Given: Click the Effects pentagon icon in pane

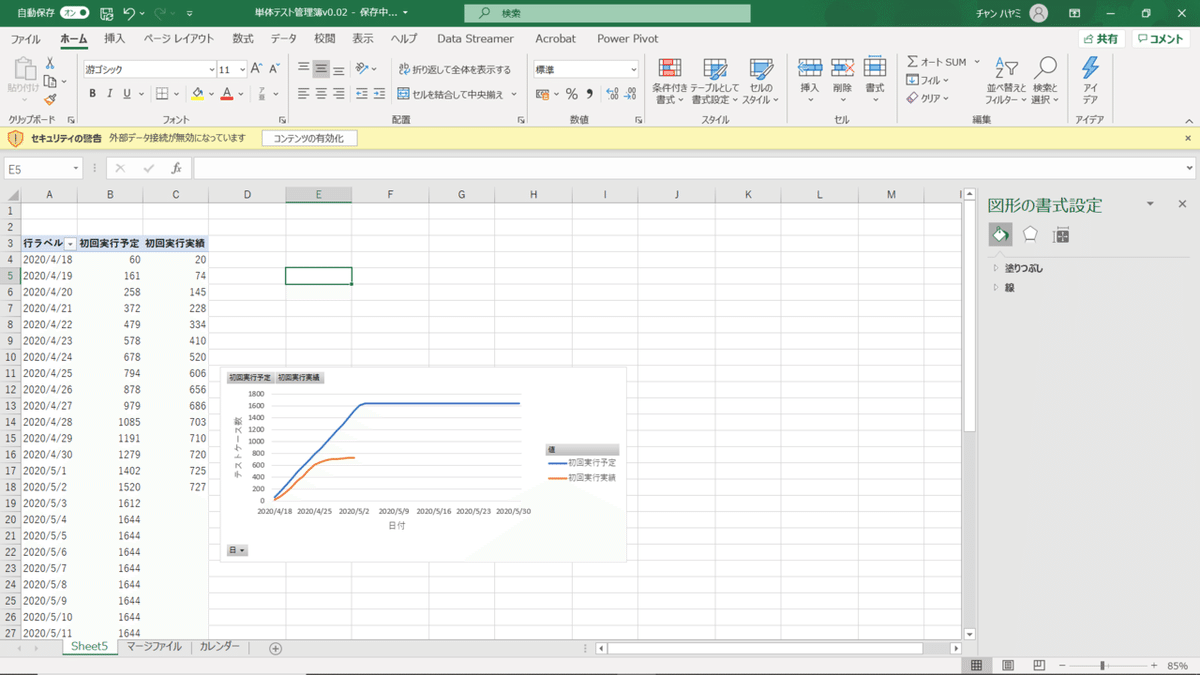Looking at the screenshot, I should [x=1030, y=234].
